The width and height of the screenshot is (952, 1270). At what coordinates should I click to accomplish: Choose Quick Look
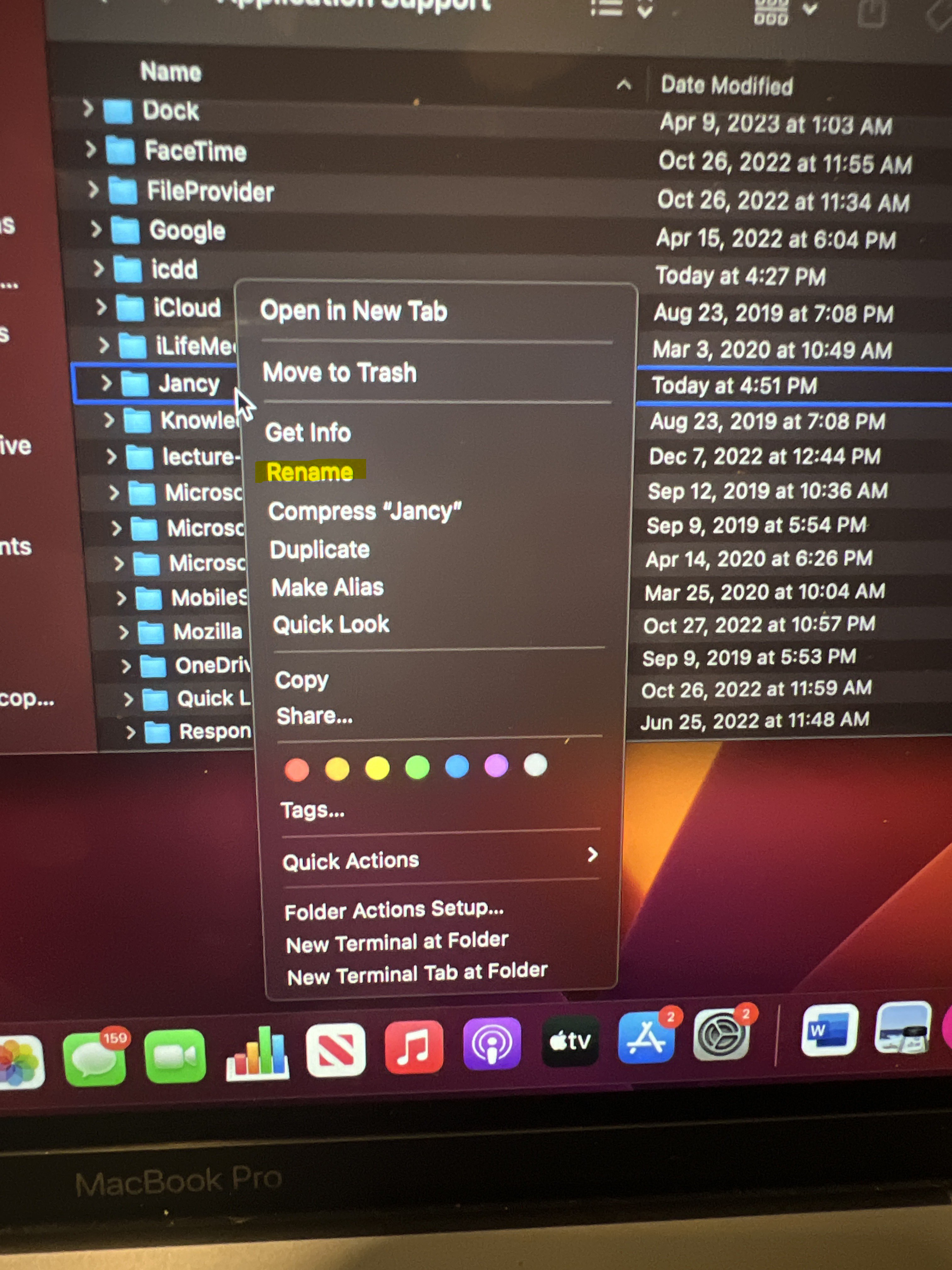[x=331, y=624]
